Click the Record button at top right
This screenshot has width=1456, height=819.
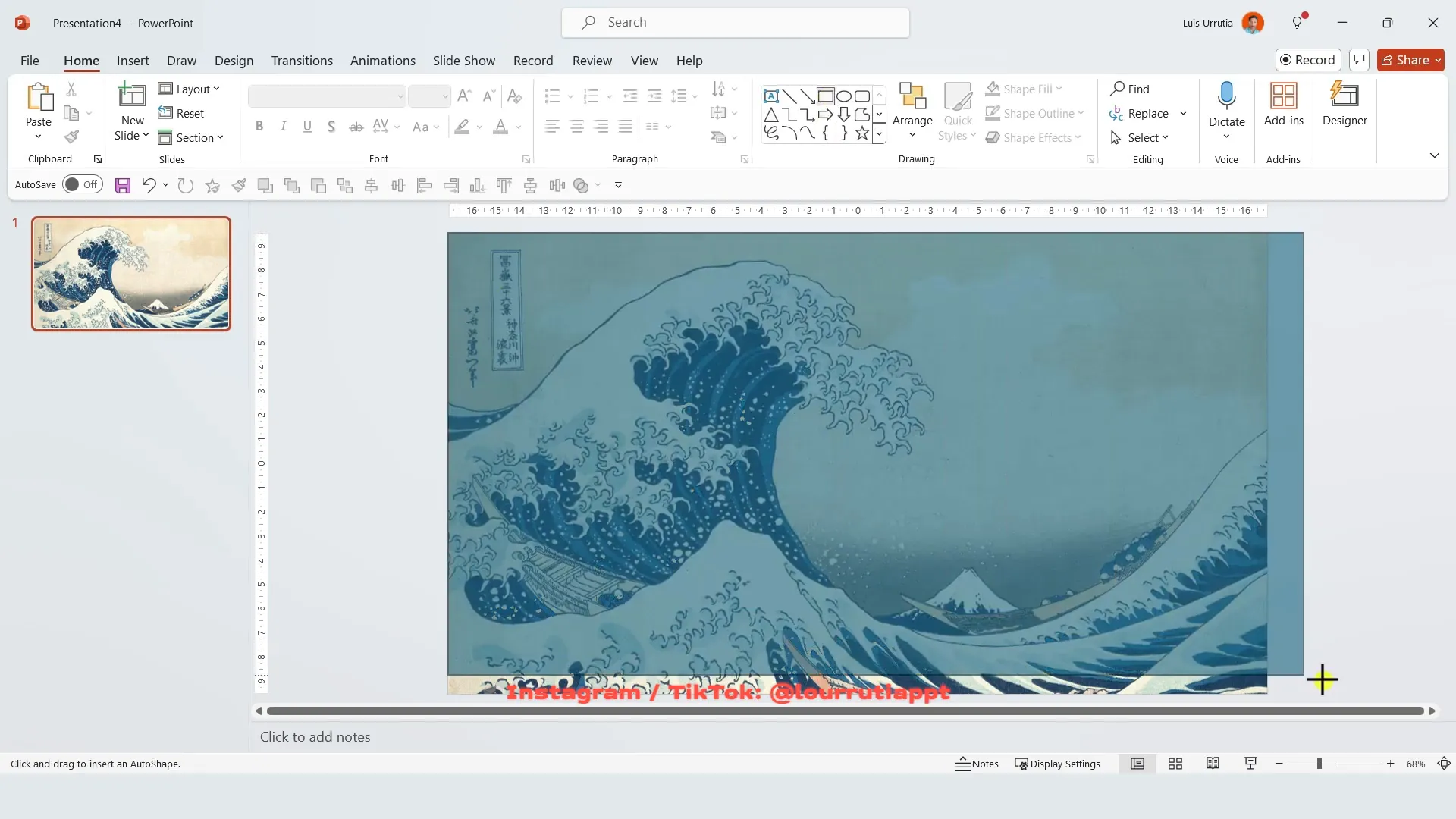tap(1308, 60)
